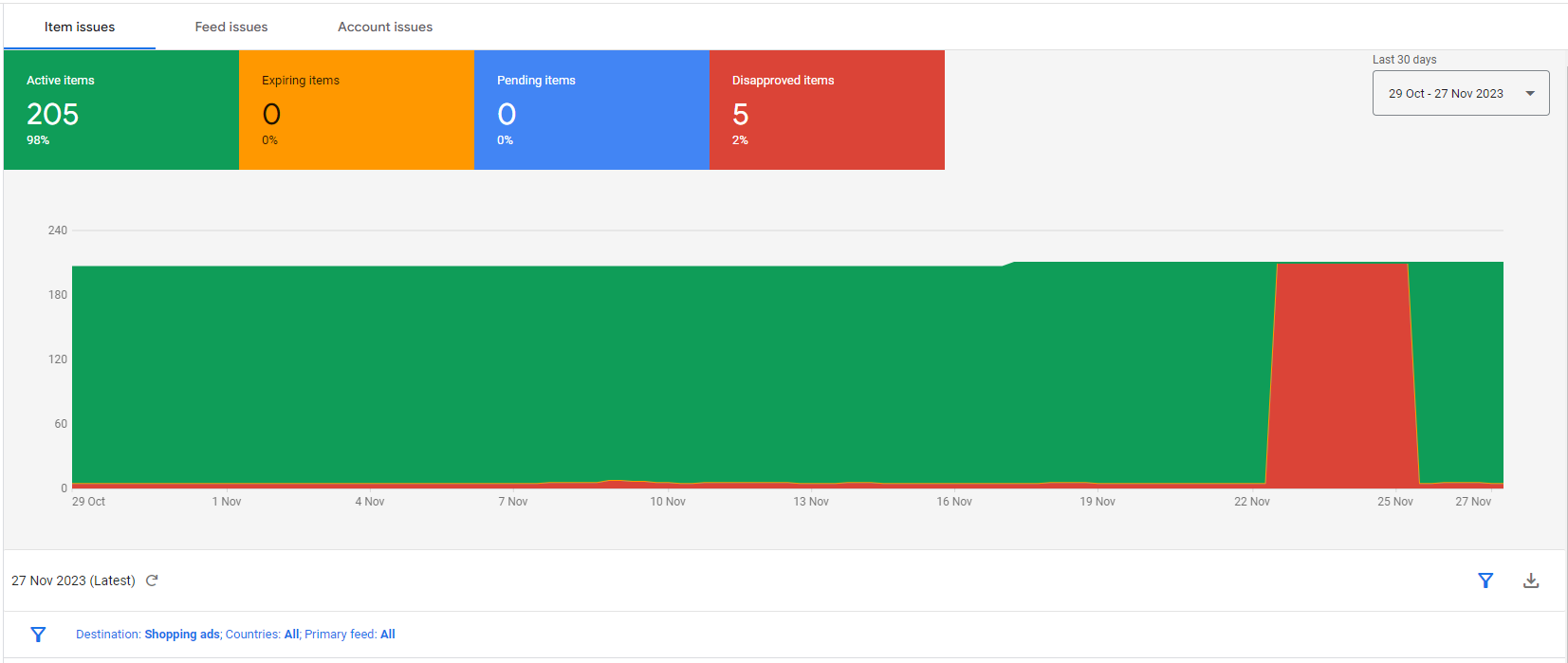Refresh the 27 Nov 2023 latest data
Image resolution: width=1568 pixels, height=663 pixels.
click(152, 580)
